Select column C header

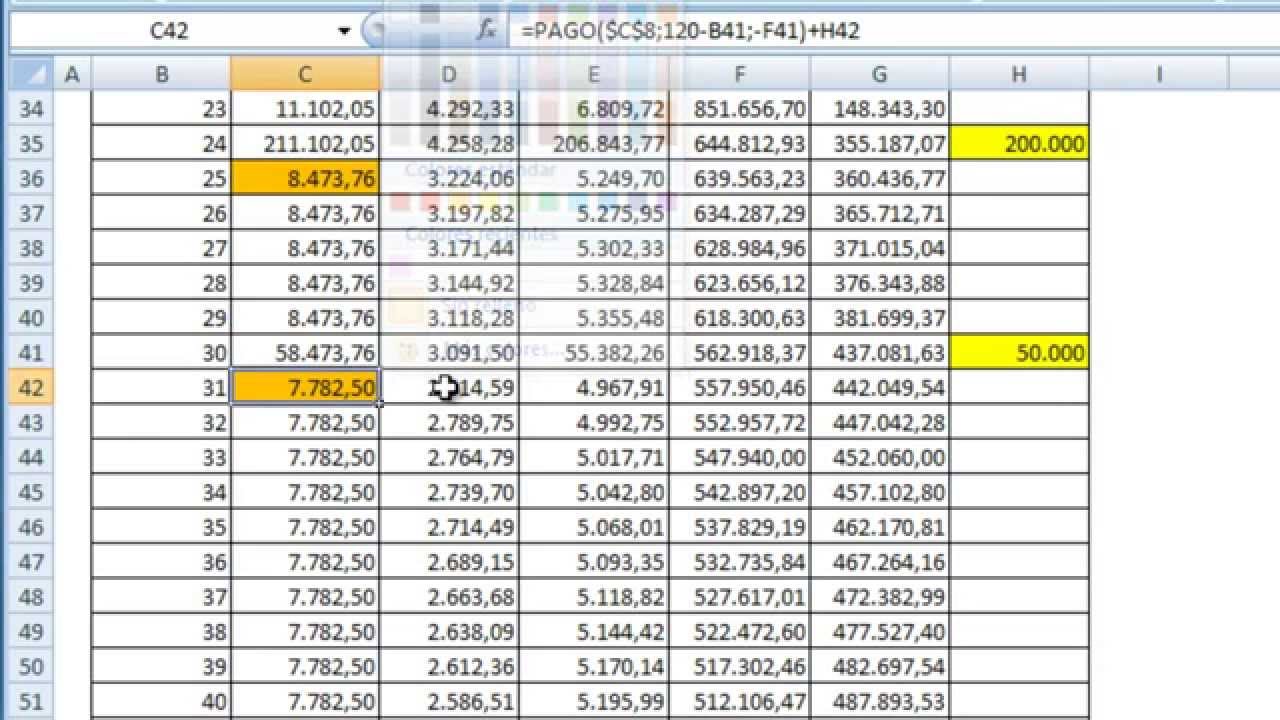point(305,74)
